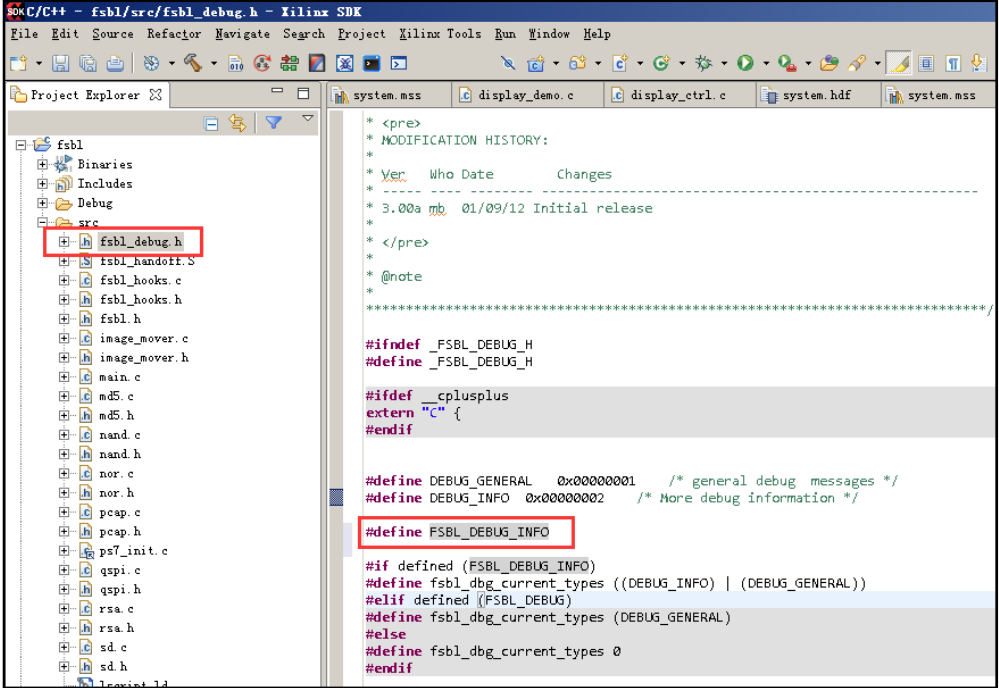
Task: Expand the Debug folder node
Action: (x=42, y=203)
